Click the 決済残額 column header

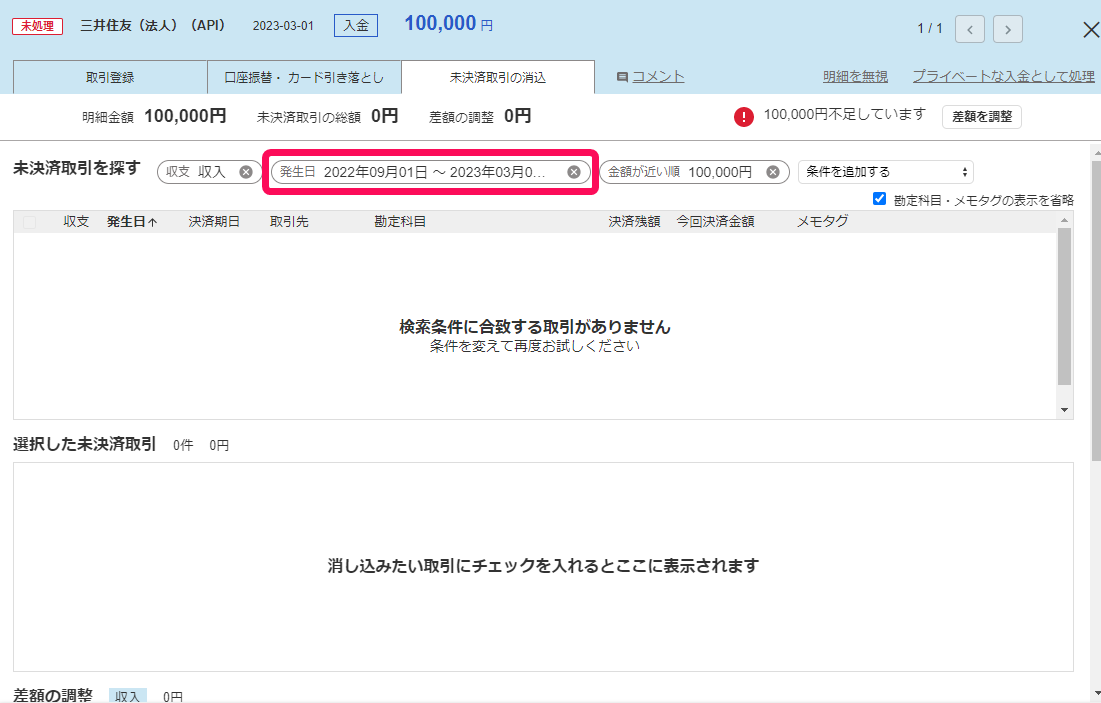634,222
